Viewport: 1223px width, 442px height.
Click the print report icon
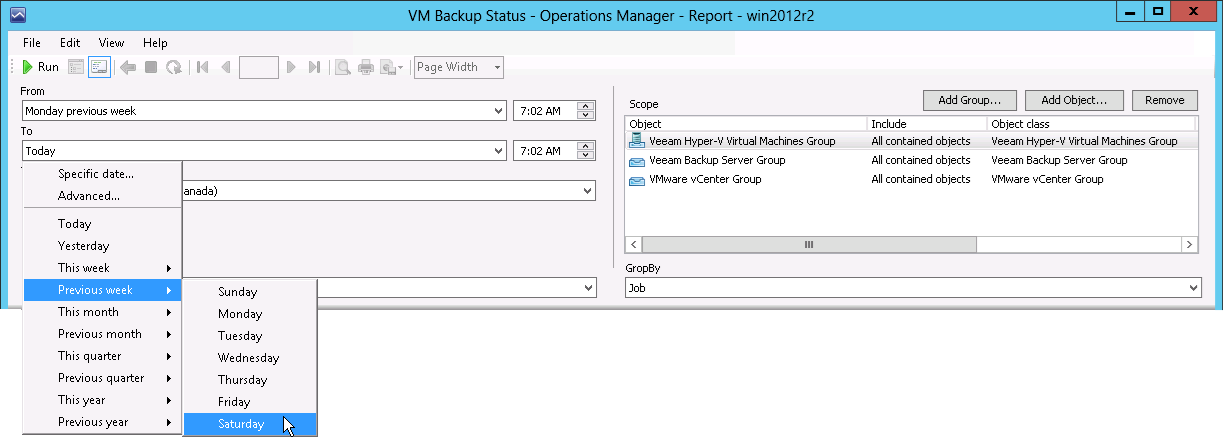[365, 67]
